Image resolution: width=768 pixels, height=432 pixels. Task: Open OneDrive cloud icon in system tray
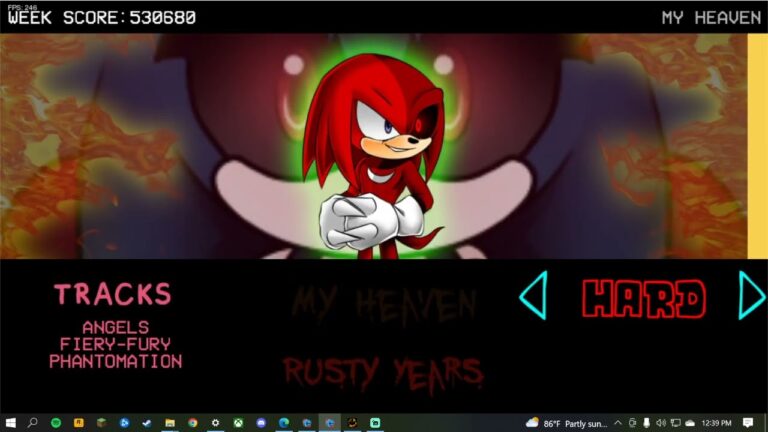coord(690,423)
